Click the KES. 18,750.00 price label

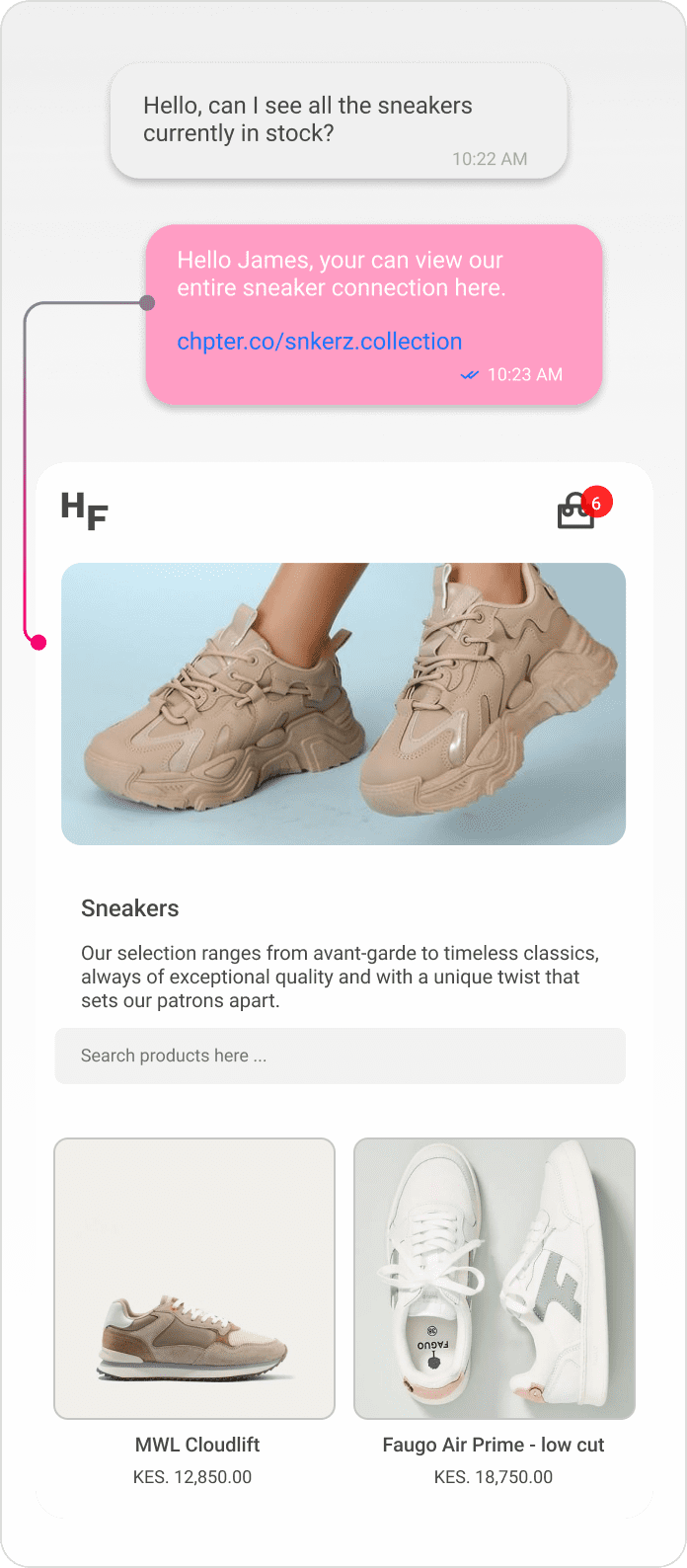(x=494, y=1477)
